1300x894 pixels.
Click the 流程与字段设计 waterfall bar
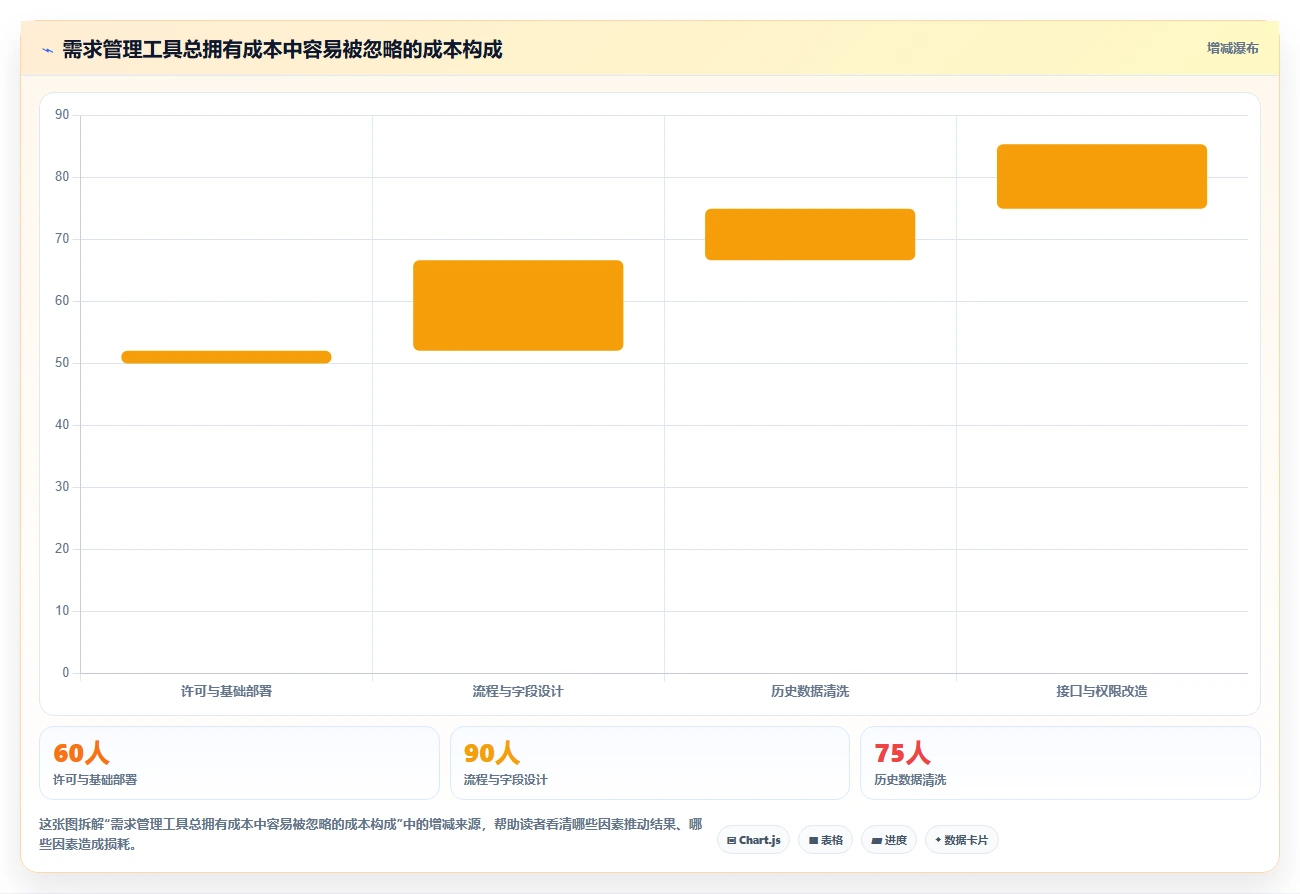click(518, 305)
